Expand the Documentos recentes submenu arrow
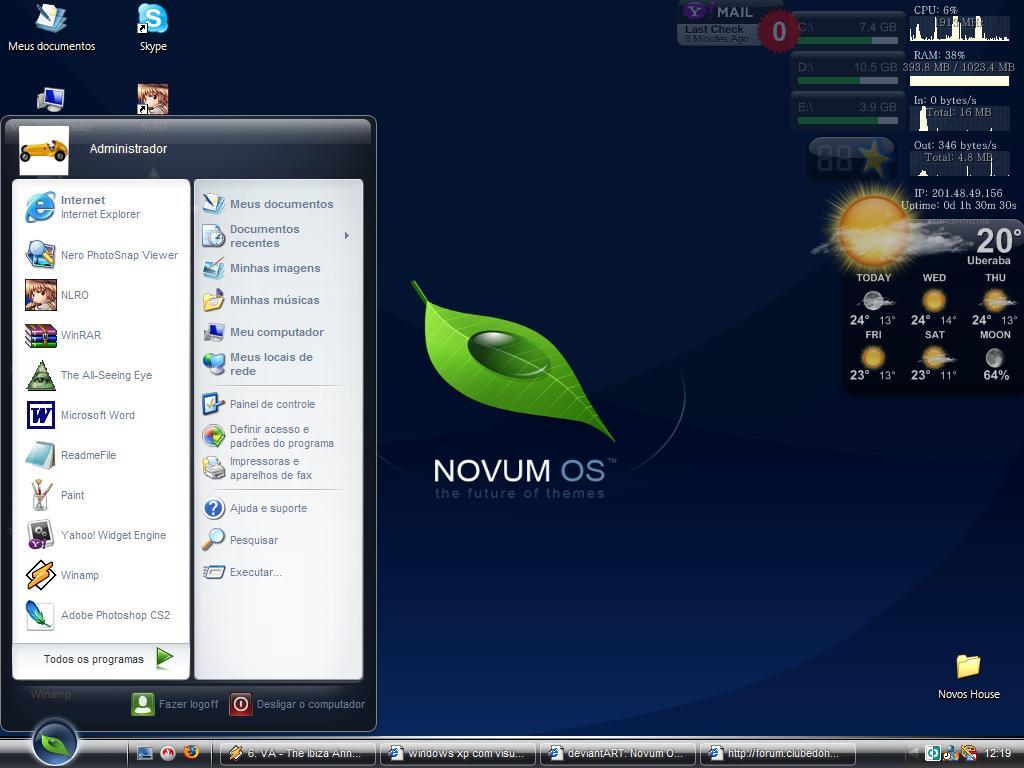1024x768 pixels. (x=347, y=236)
